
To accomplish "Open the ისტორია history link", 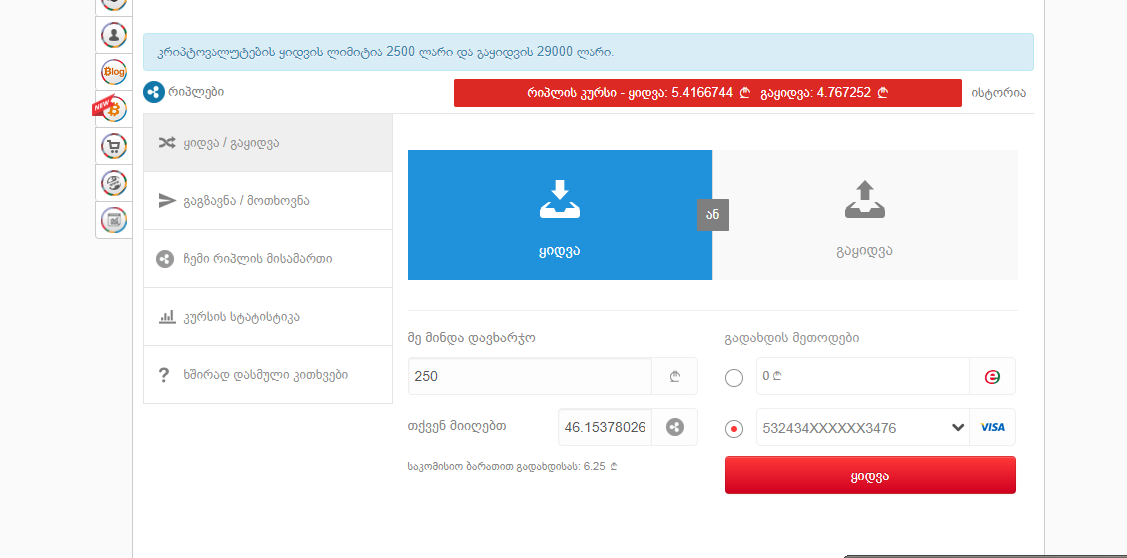I will point(998,93).
